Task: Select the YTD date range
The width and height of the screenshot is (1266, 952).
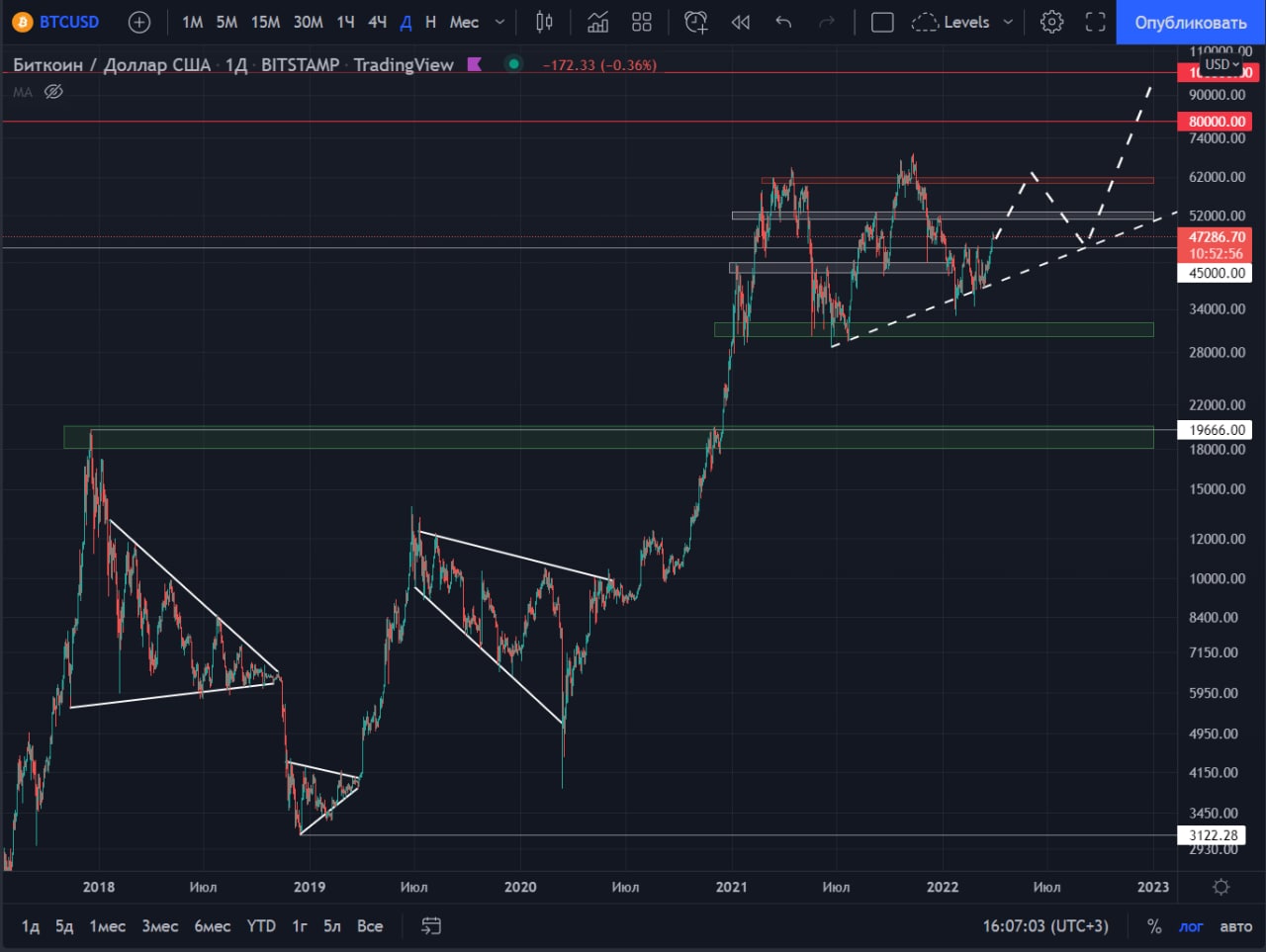Action: click(261, 926)
